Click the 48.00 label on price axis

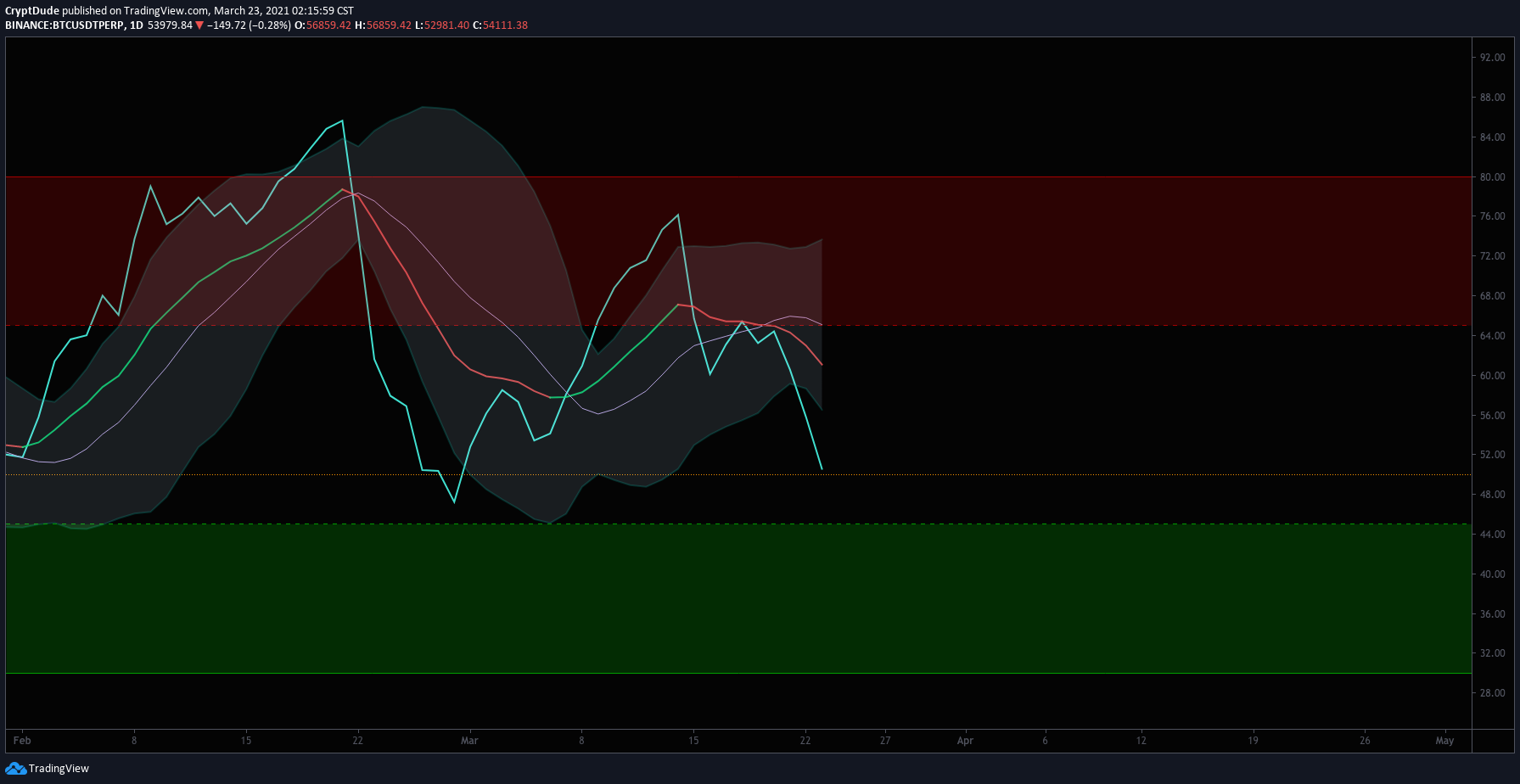click(x=1493, y=495)
